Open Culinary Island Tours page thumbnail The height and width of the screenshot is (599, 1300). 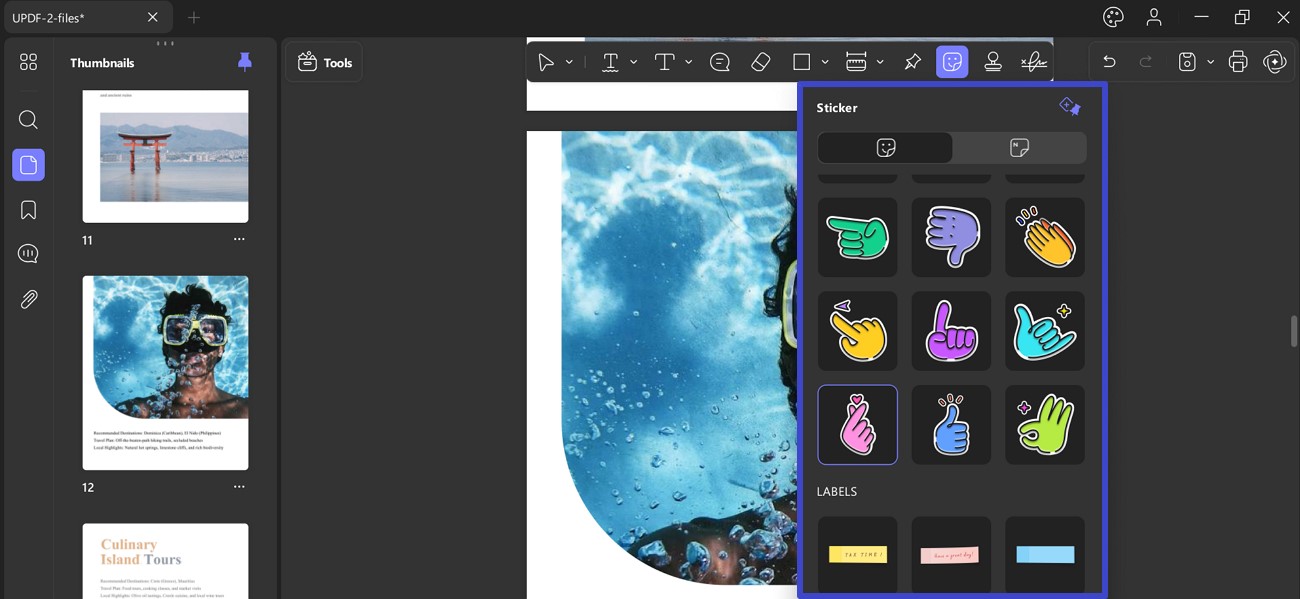click(x=165, y=561)
